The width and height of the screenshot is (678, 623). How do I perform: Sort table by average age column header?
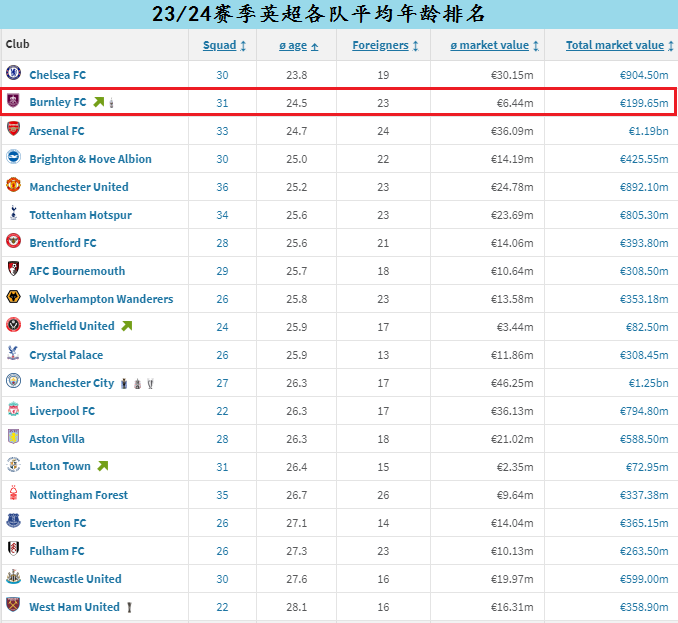[x=299, y=45]
